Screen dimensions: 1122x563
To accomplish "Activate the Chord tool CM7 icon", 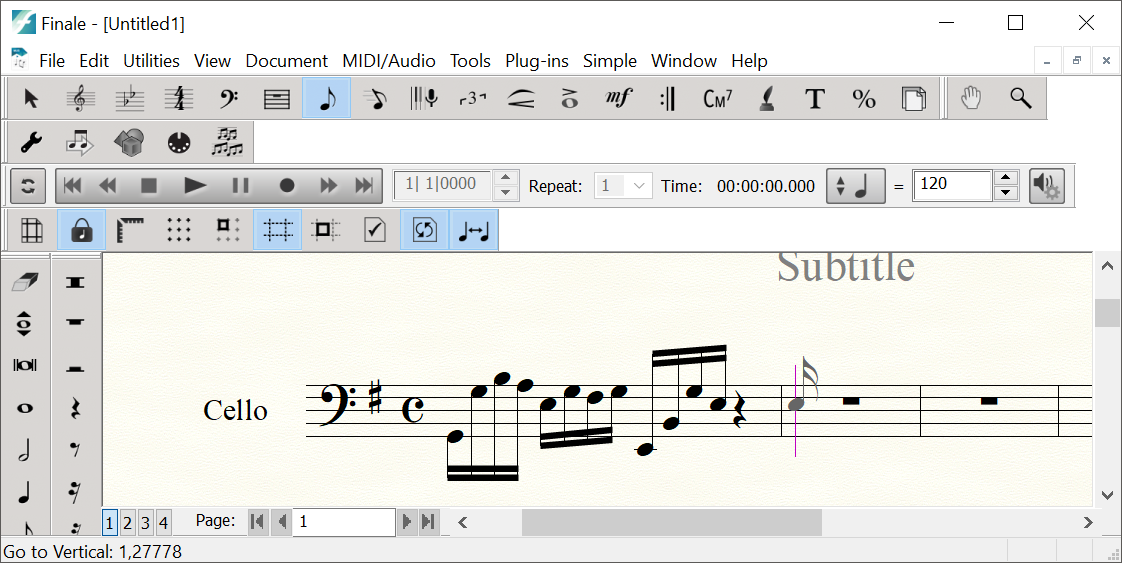I will coord(717,98).
